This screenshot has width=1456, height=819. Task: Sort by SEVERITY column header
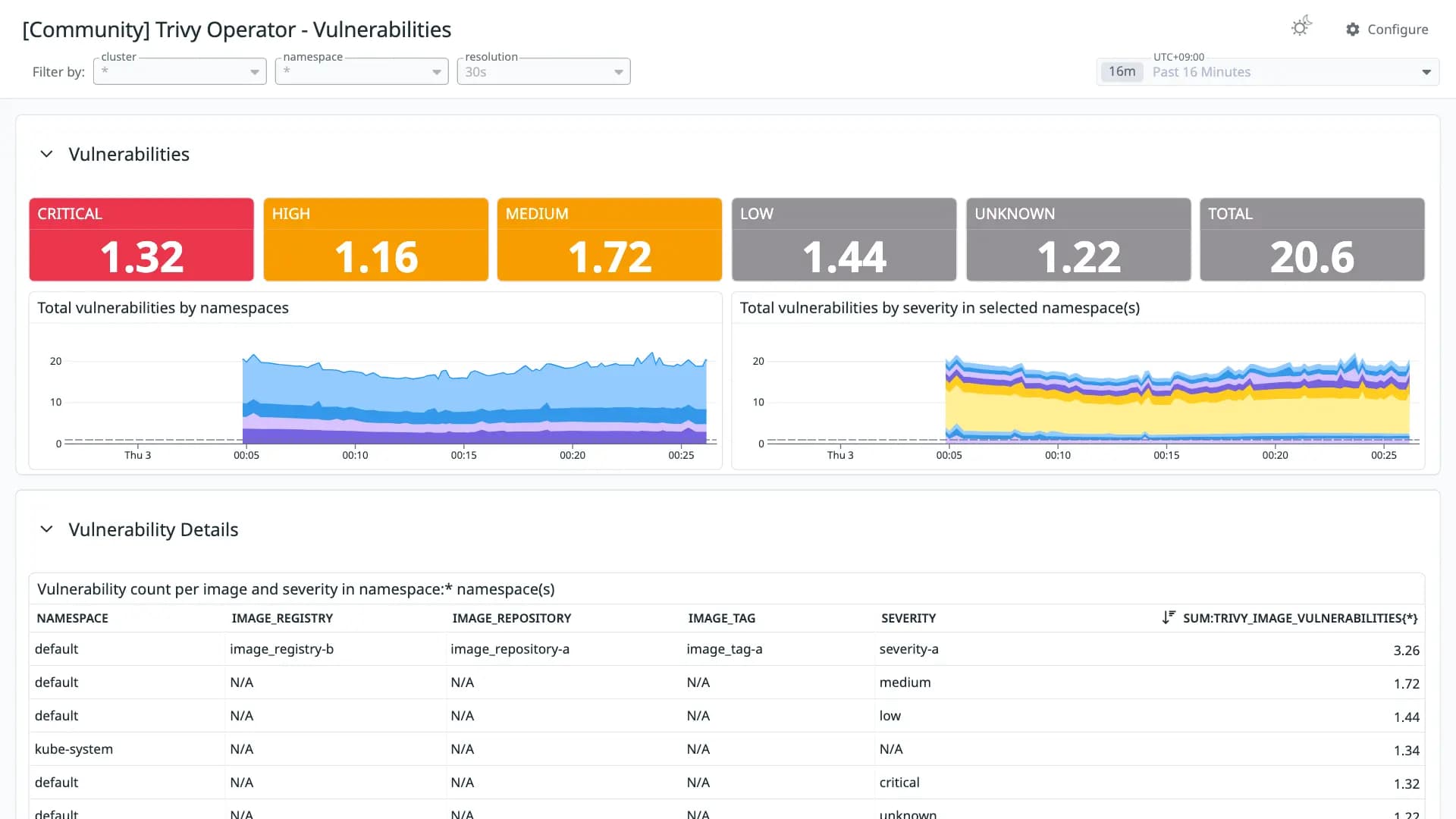click(908, 618)
